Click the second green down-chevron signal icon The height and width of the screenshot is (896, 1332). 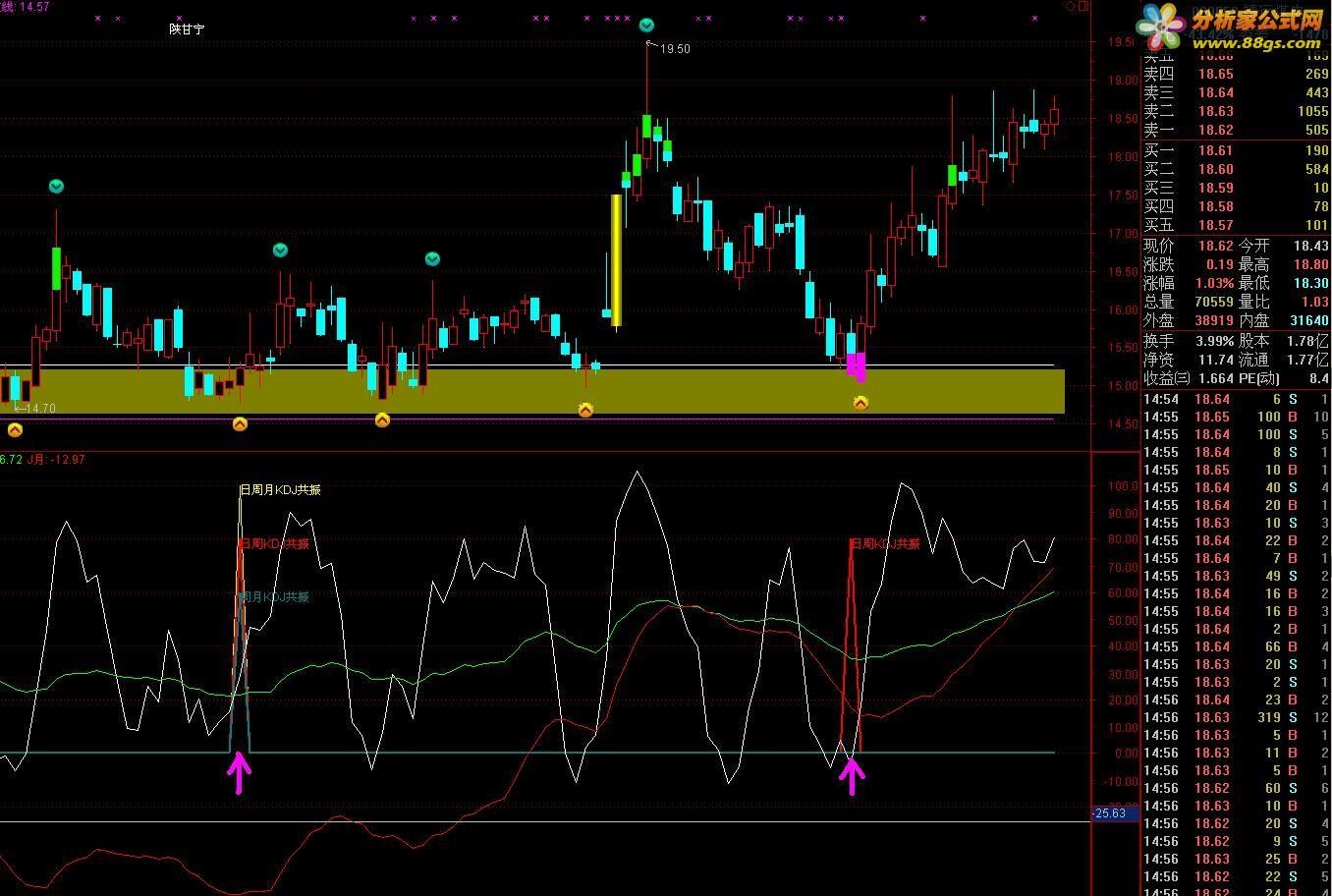click(280, 251)
